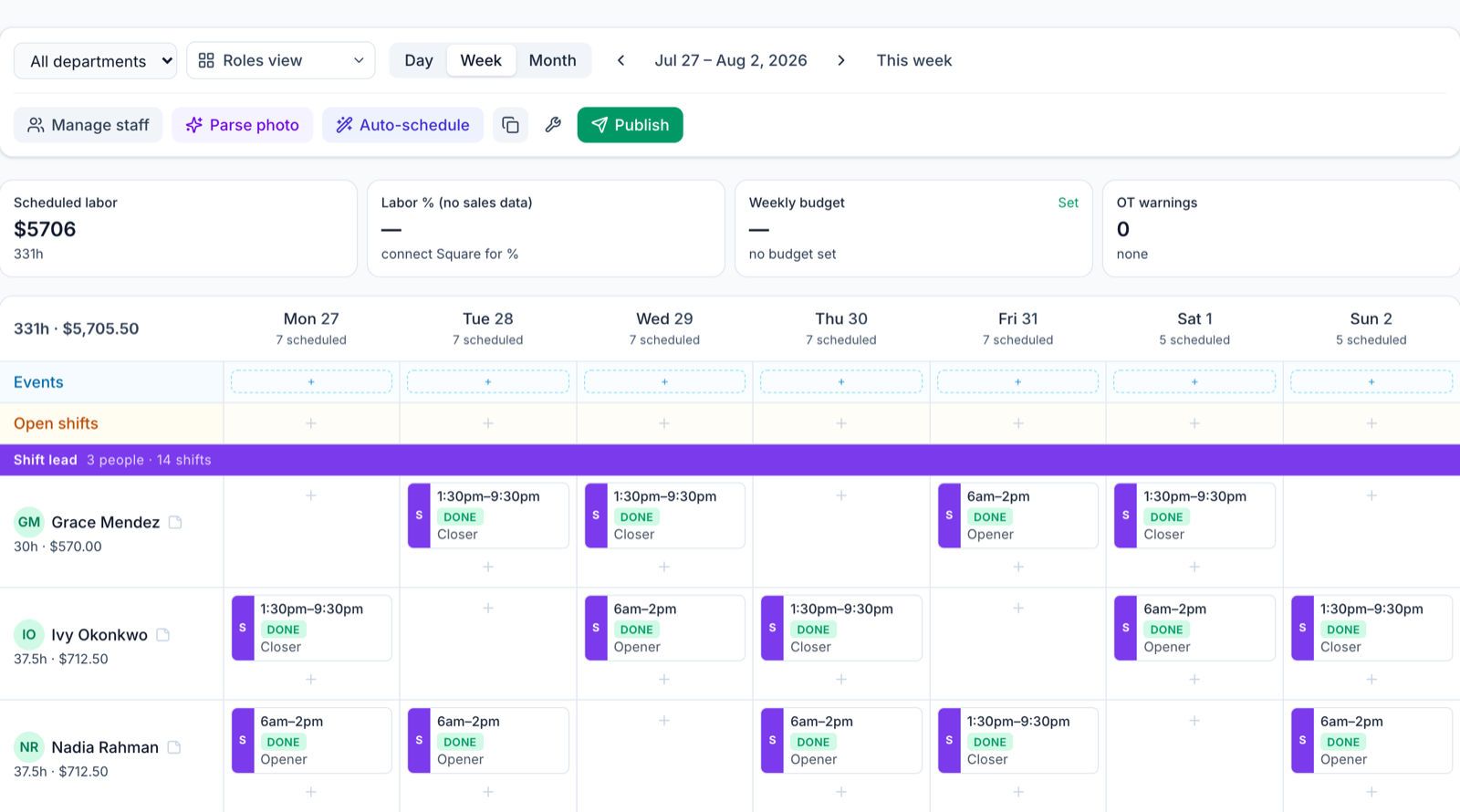Open Ivy's Monday Closer shift card
The width and height of the screenshot is (1460, 812).
(311, 628)
